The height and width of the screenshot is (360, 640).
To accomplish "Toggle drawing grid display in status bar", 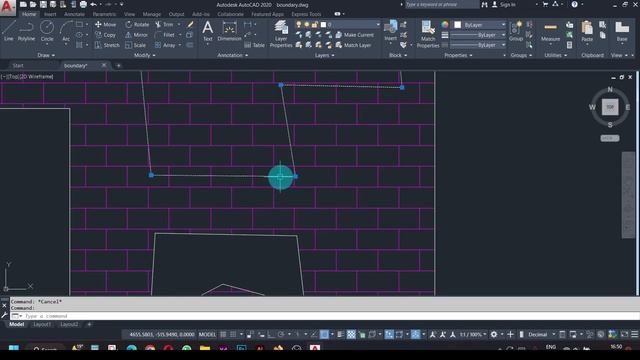I will [223, 335].
